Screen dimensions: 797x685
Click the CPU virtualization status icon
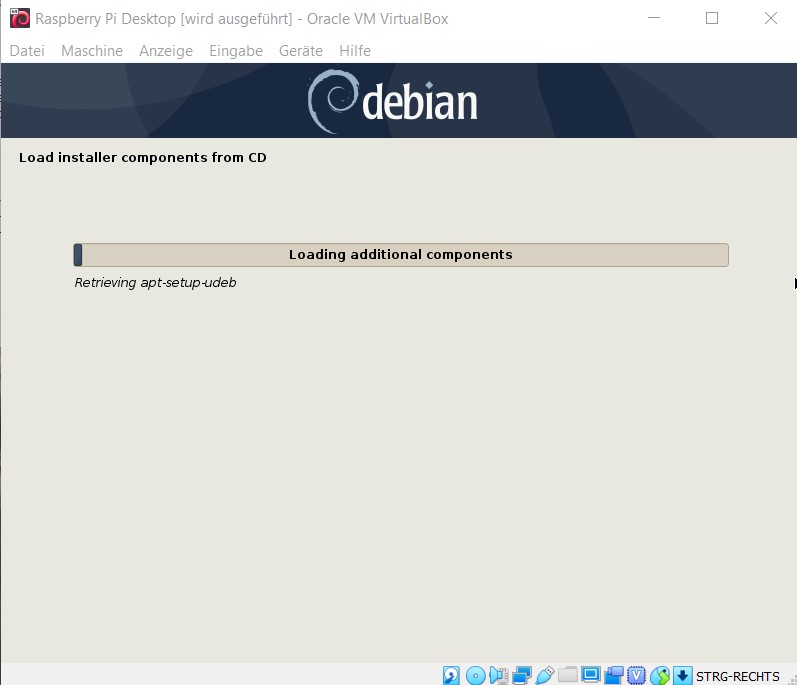click(x=636, y=675)
